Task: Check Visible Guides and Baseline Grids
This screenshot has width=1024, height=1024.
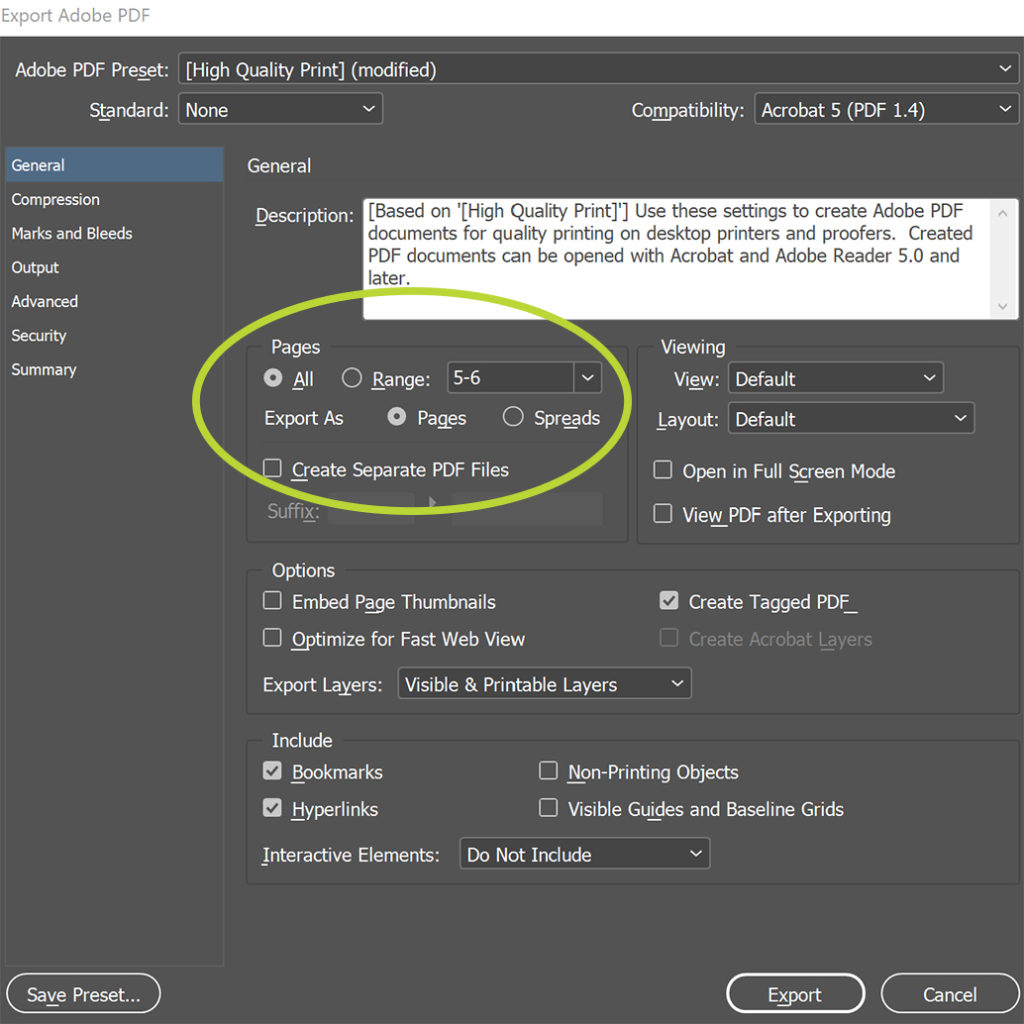Action: pos(548,808)
